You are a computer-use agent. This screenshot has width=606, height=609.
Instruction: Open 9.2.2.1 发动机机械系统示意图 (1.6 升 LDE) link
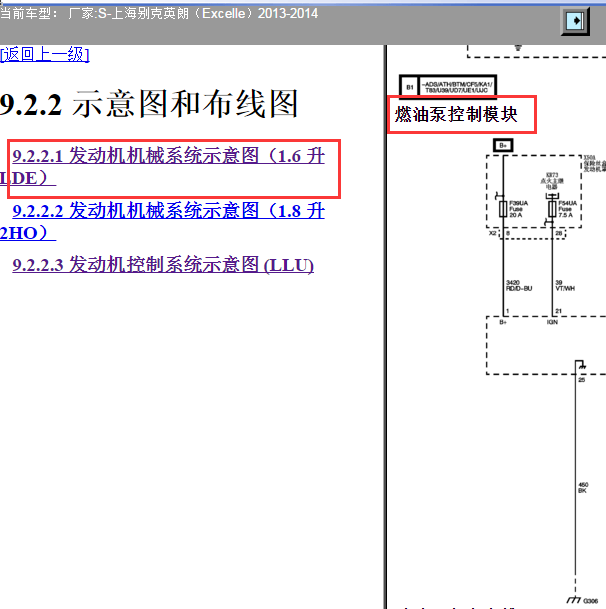click(162, 167)
